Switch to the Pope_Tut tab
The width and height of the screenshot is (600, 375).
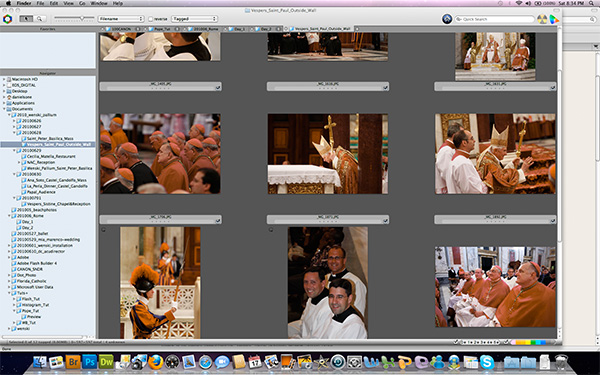pyautogui.click(x=162, y=29)
